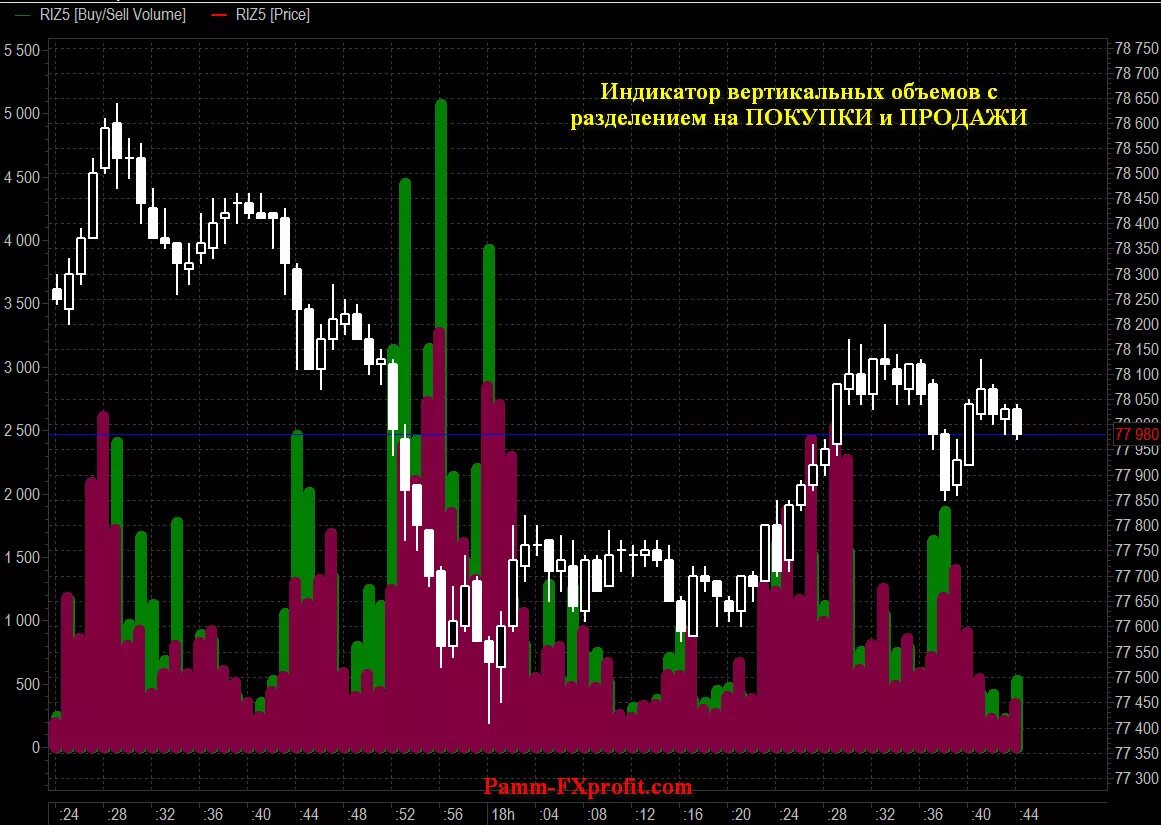Click the 78 100 price axis label
1161x825 pixels.
tap(1137, 374)
